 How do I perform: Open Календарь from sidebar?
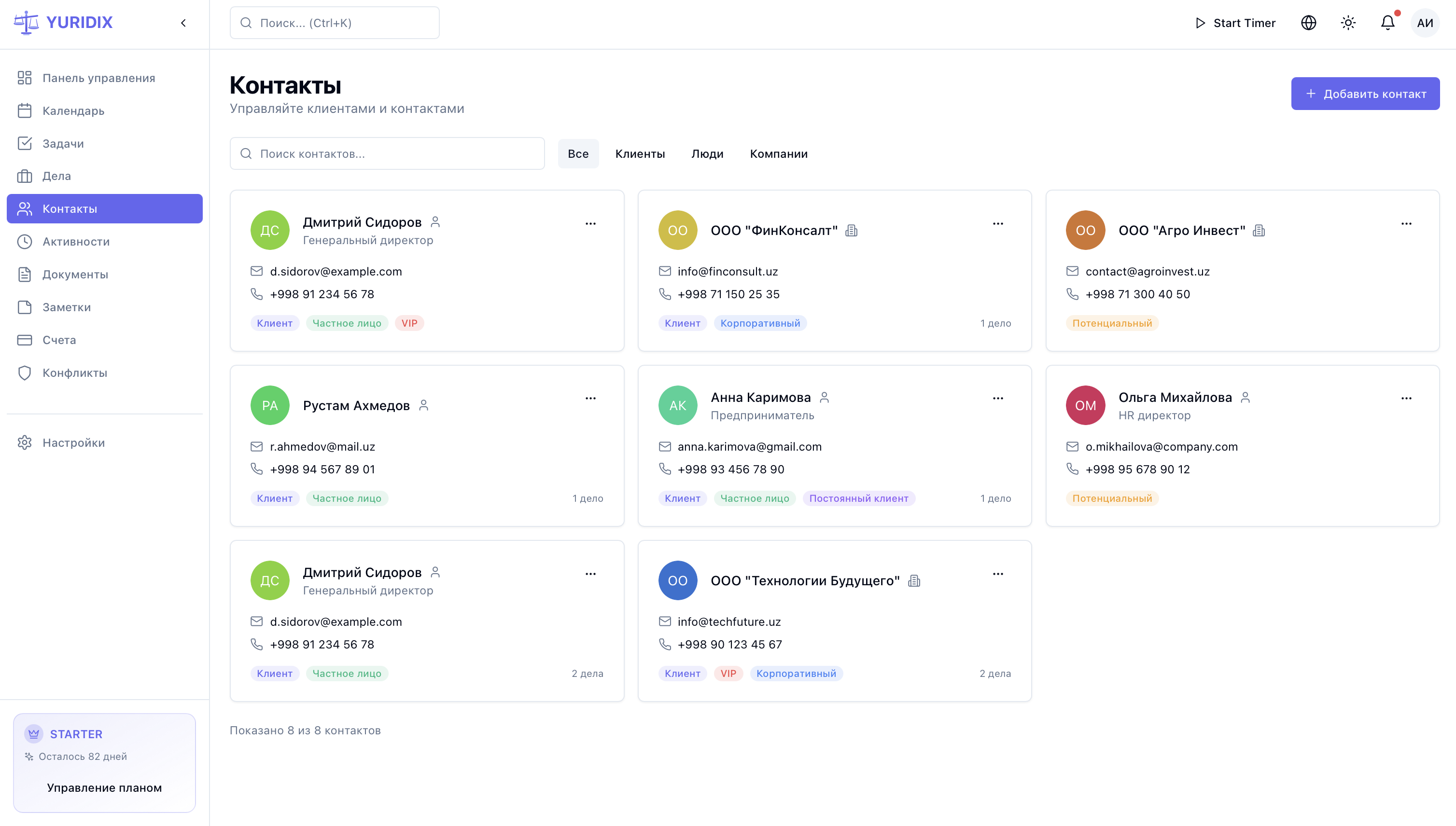[x=73, y=110]
